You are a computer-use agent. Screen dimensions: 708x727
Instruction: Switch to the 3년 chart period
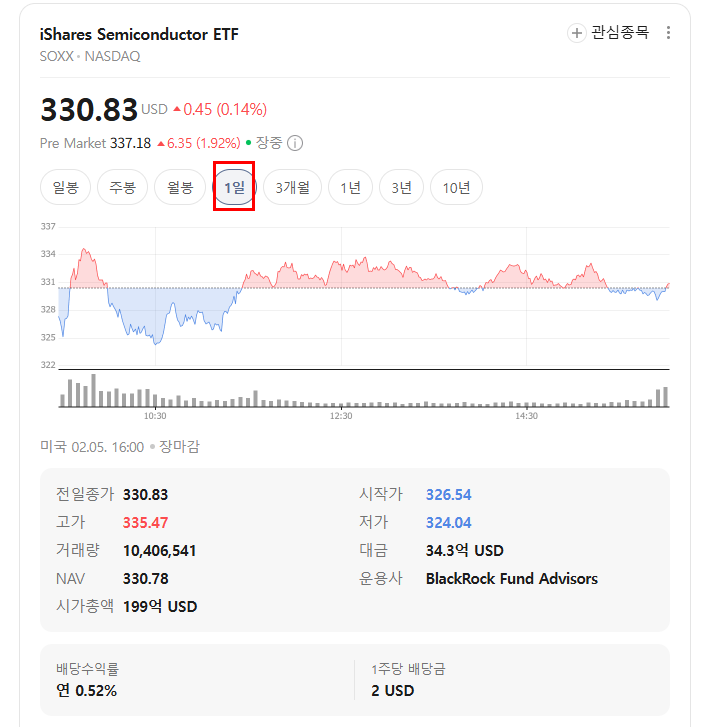[401, 187]
